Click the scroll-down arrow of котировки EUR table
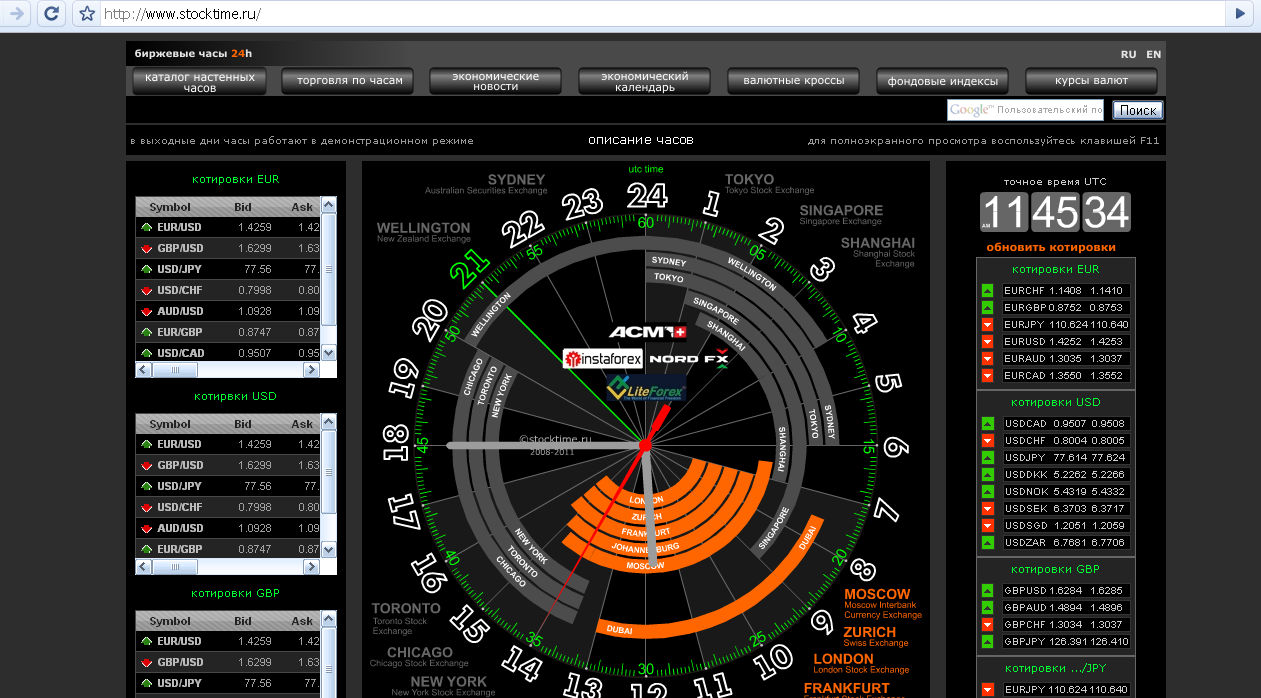Viewport: 1261px width, 698px height. [328, 354]
